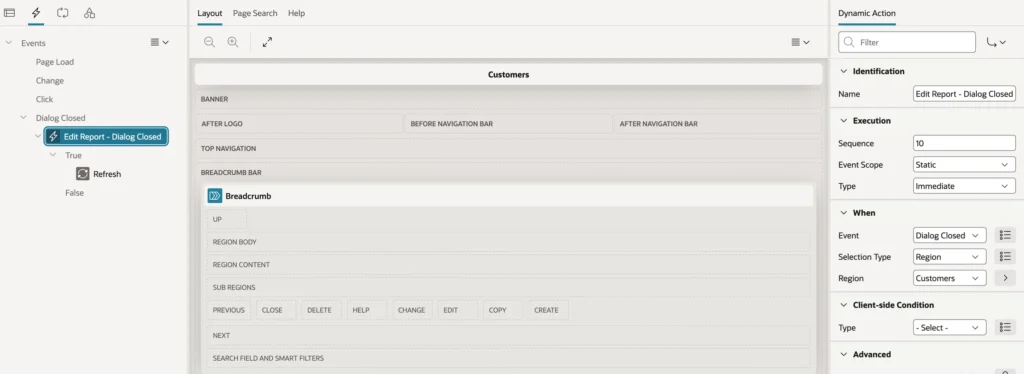Click the BANNER layout slot
The image size is (1024, 374).
(x=508, y=99)
